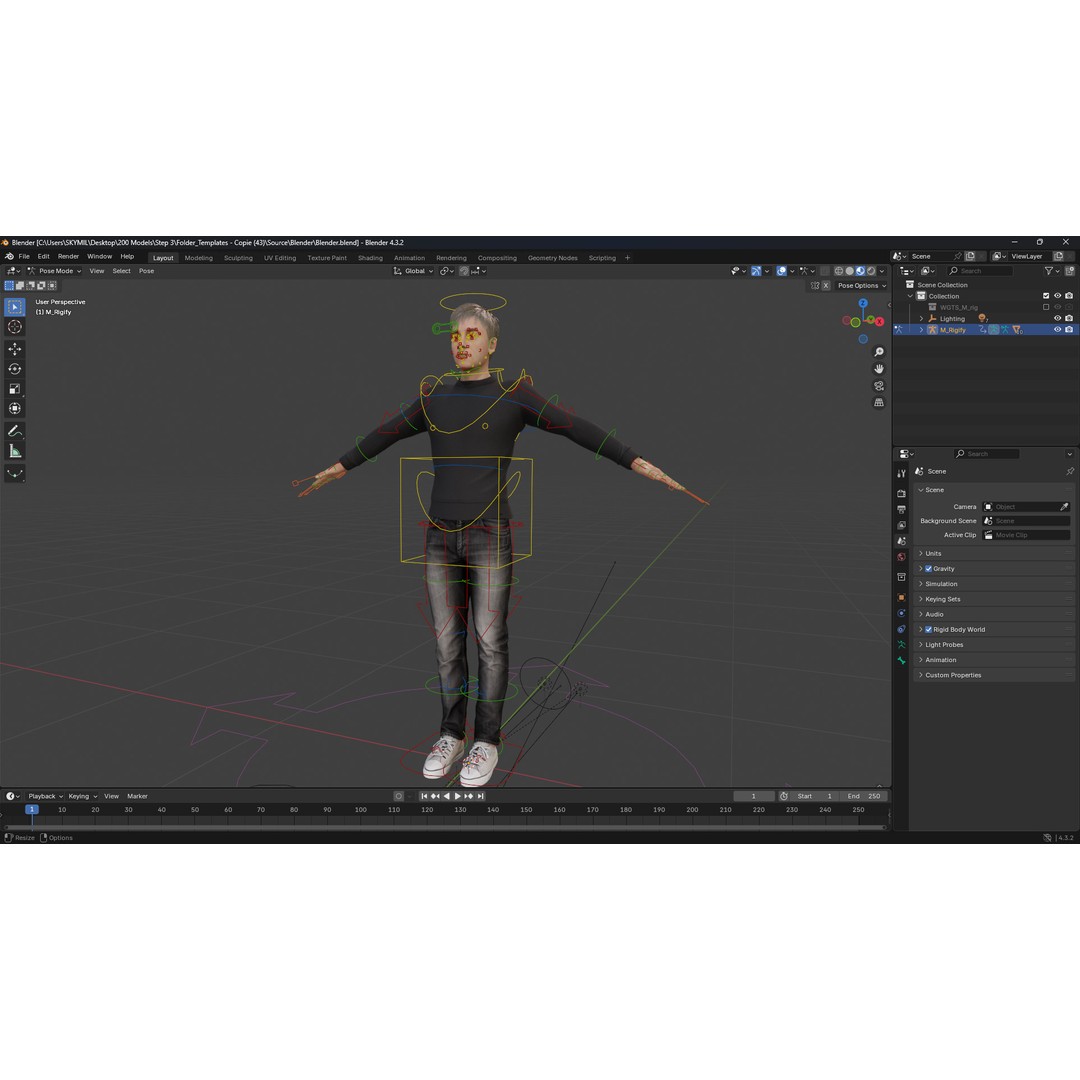Image resolution: width=1080 pixels, height=1080 pixels.
Task: Open the Output properties tab
Action: click(x=902, y=510)
